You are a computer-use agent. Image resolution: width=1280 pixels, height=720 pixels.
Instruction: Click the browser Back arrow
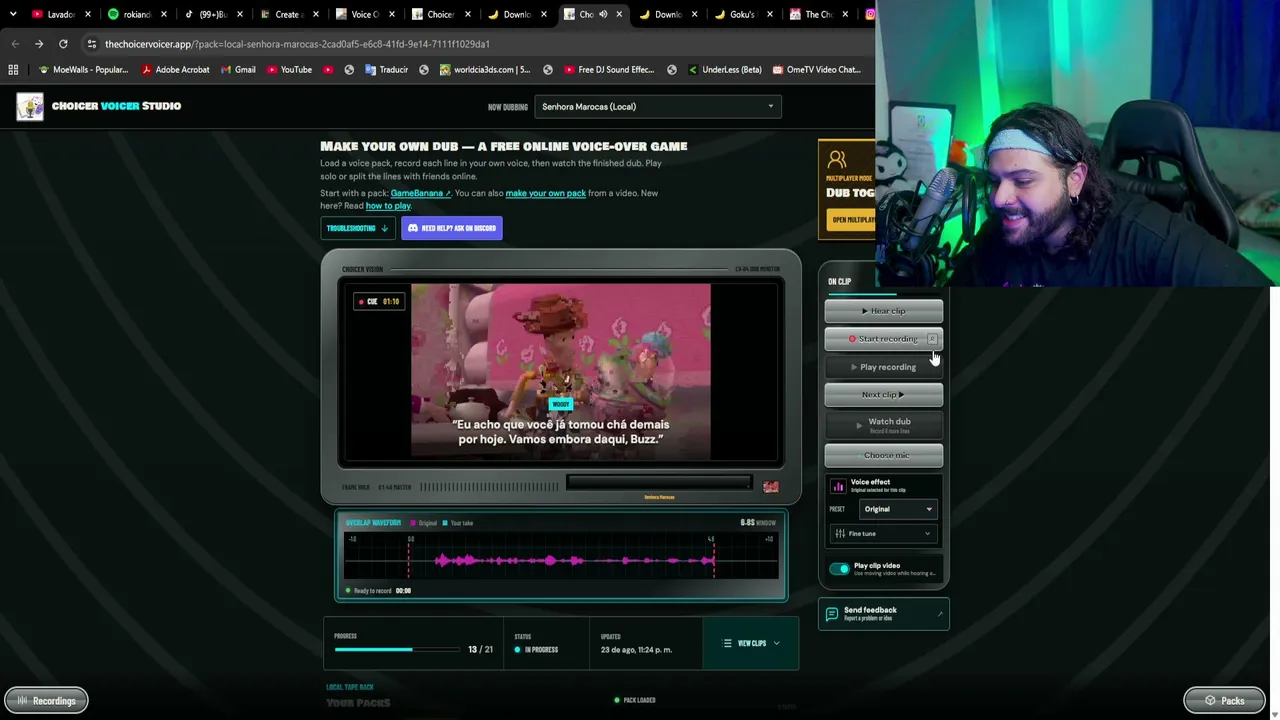click(x=15, y=44)
